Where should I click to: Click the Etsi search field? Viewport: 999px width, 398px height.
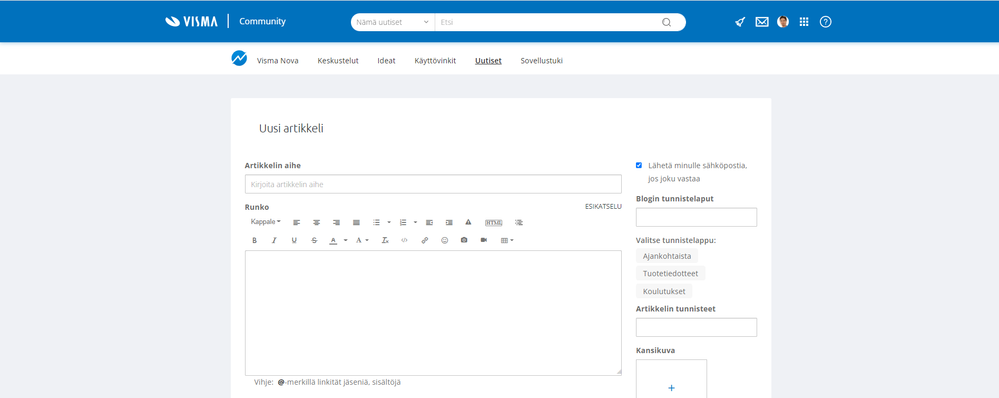548,22
